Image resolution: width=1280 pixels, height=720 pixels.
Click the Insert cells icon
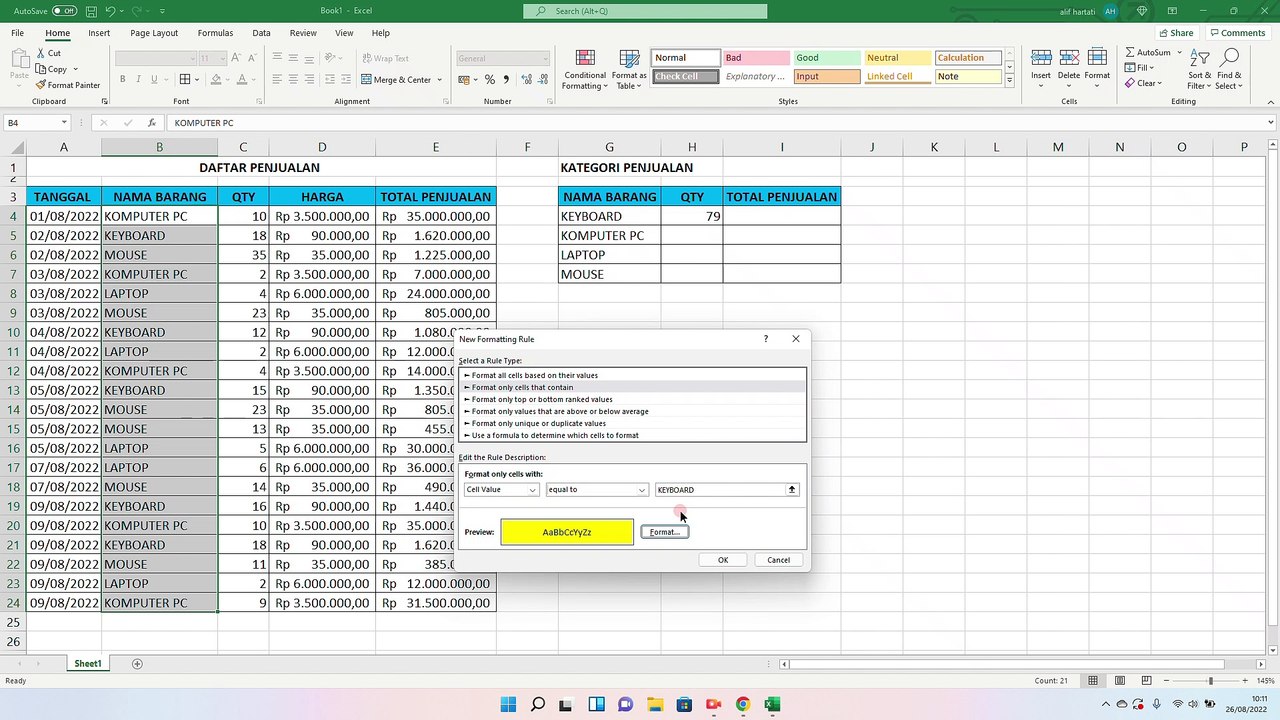1041,59
